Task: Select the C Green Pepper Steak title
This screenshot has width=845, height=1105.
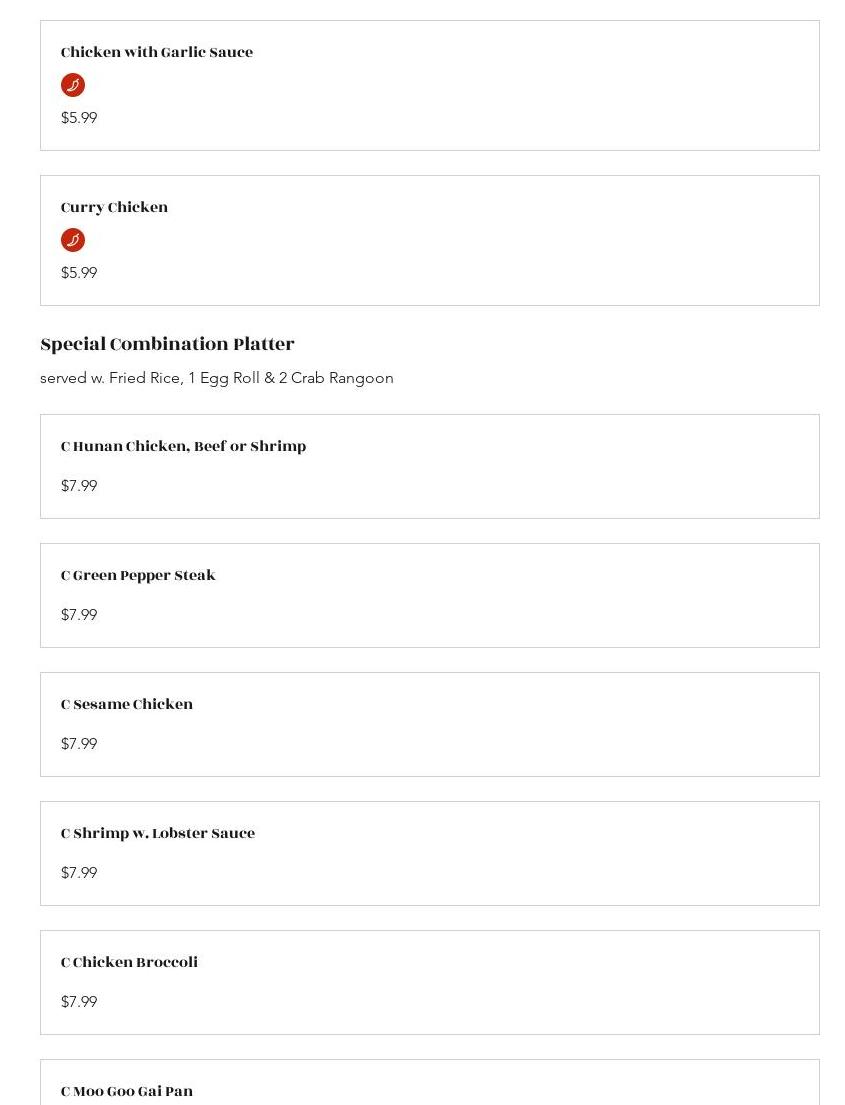Action: (138, 575)
